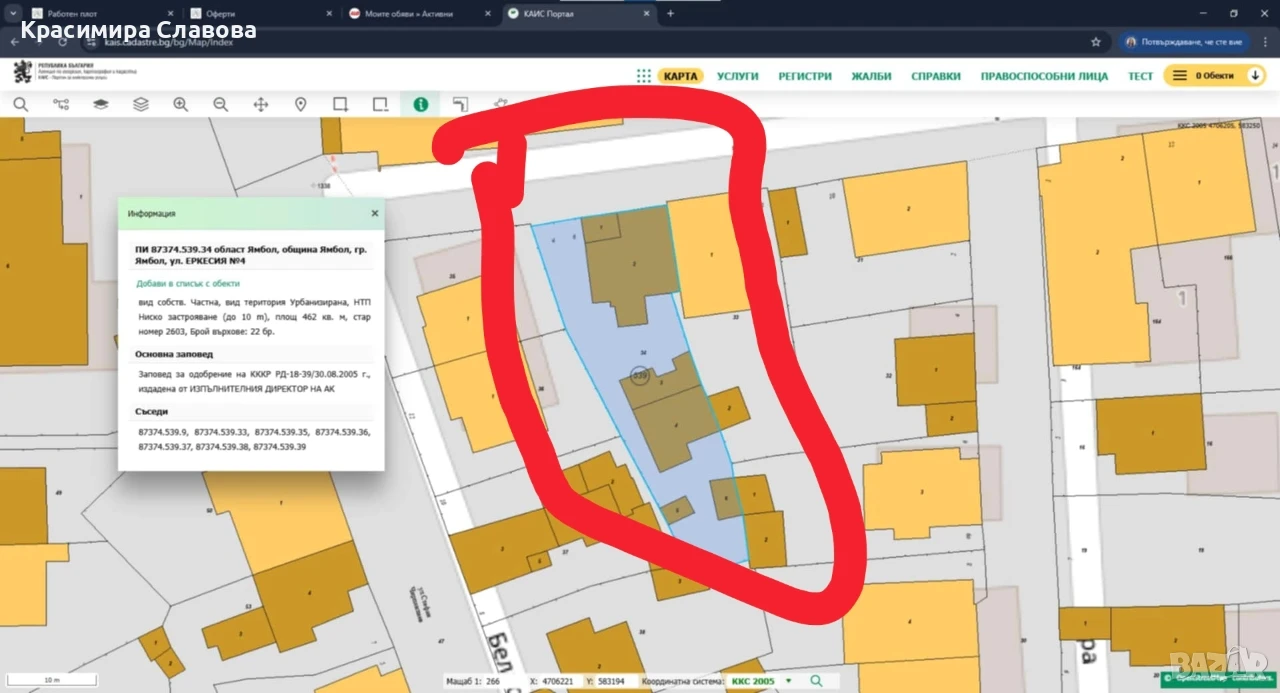Switch to the Работен плот tab
Viewport: 1280px width, 693px height.
pyautogui.click(x=102, y=14)
